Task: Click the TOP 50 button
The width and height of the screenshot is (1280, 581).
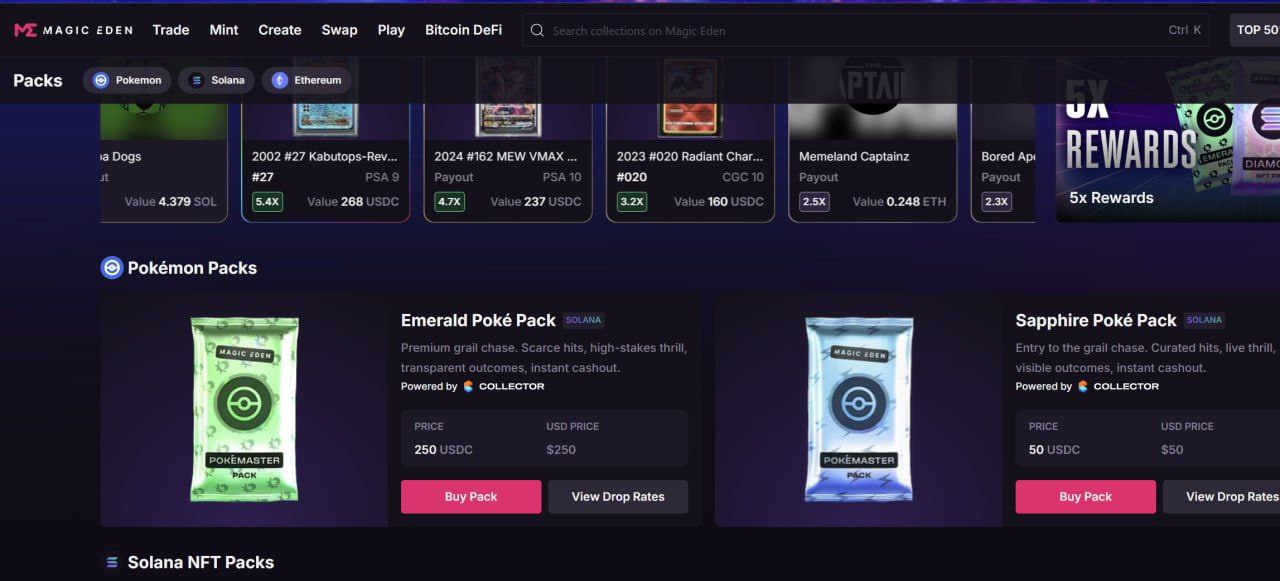Action: click(x=1256, y=30)
